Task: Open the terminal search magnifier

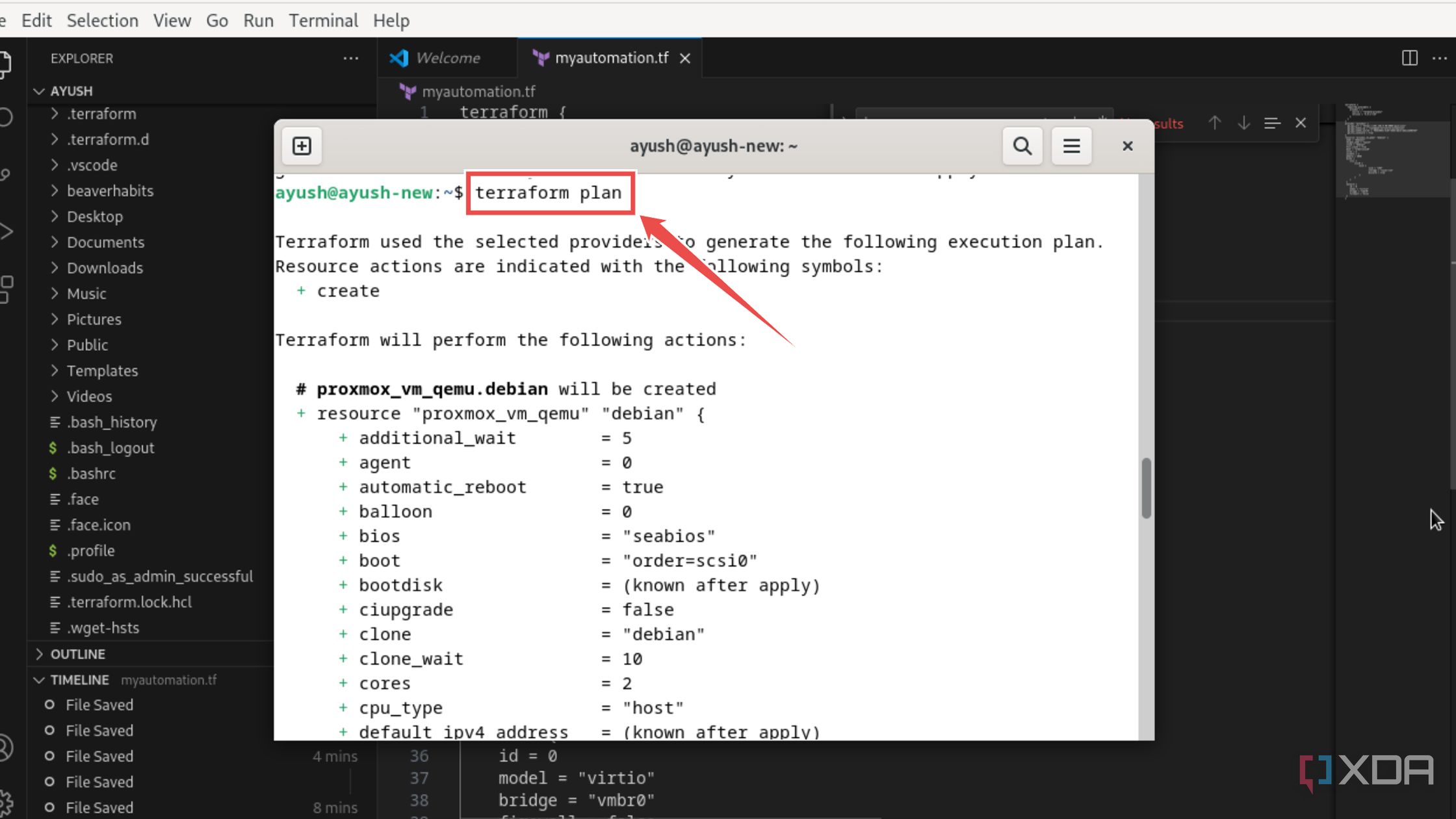Action: (1022, 146)
